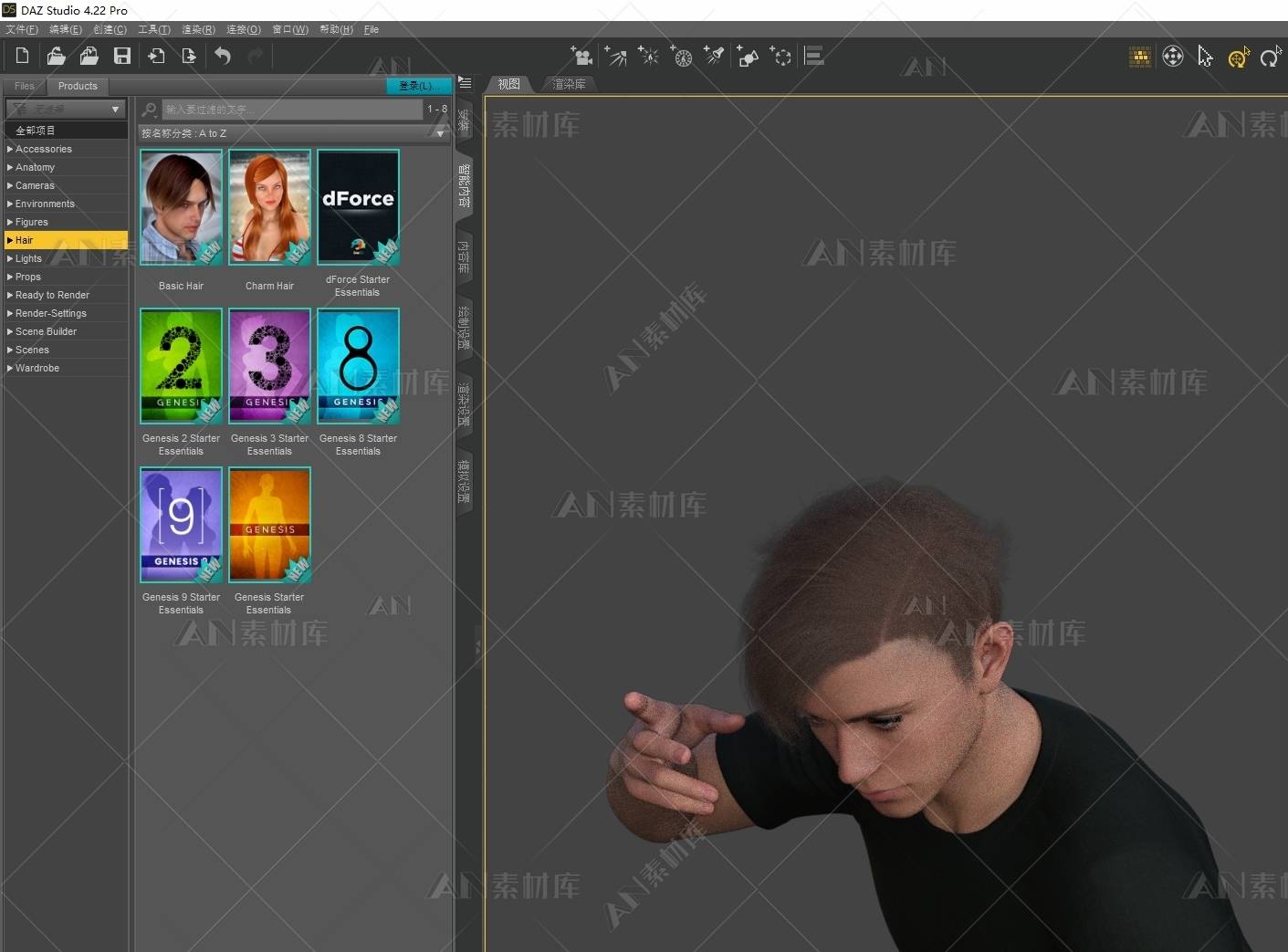Select the dForce Starter Essentials thumbnail

coord(358,207)
